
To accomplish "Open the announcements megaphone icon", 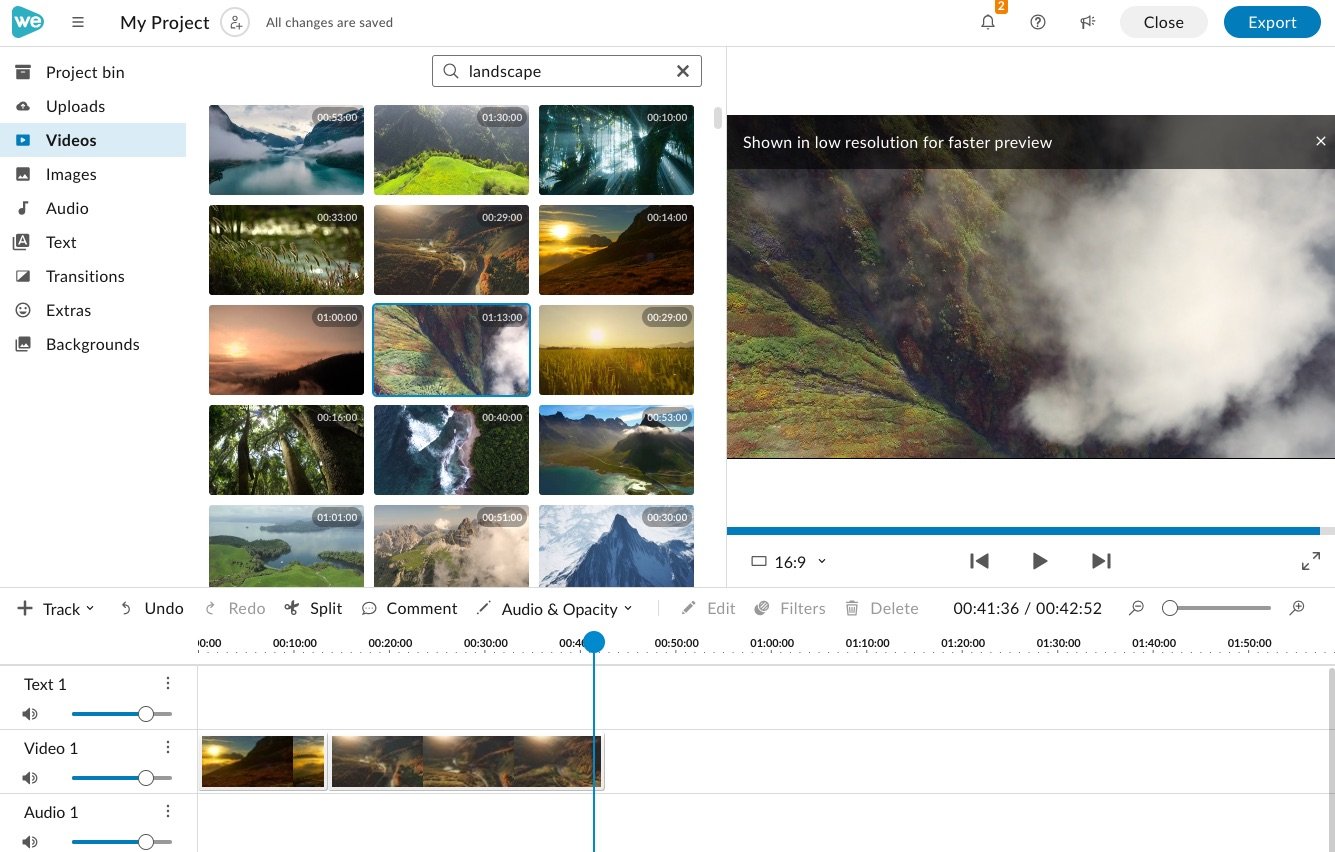I will 1088,22.
